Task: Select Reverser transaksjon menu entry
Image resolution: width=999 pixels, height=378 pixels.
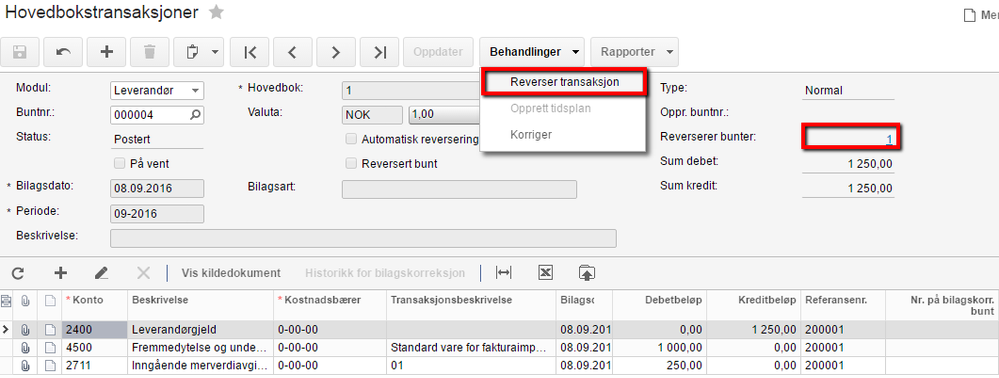Action: [x=564, y=82]
